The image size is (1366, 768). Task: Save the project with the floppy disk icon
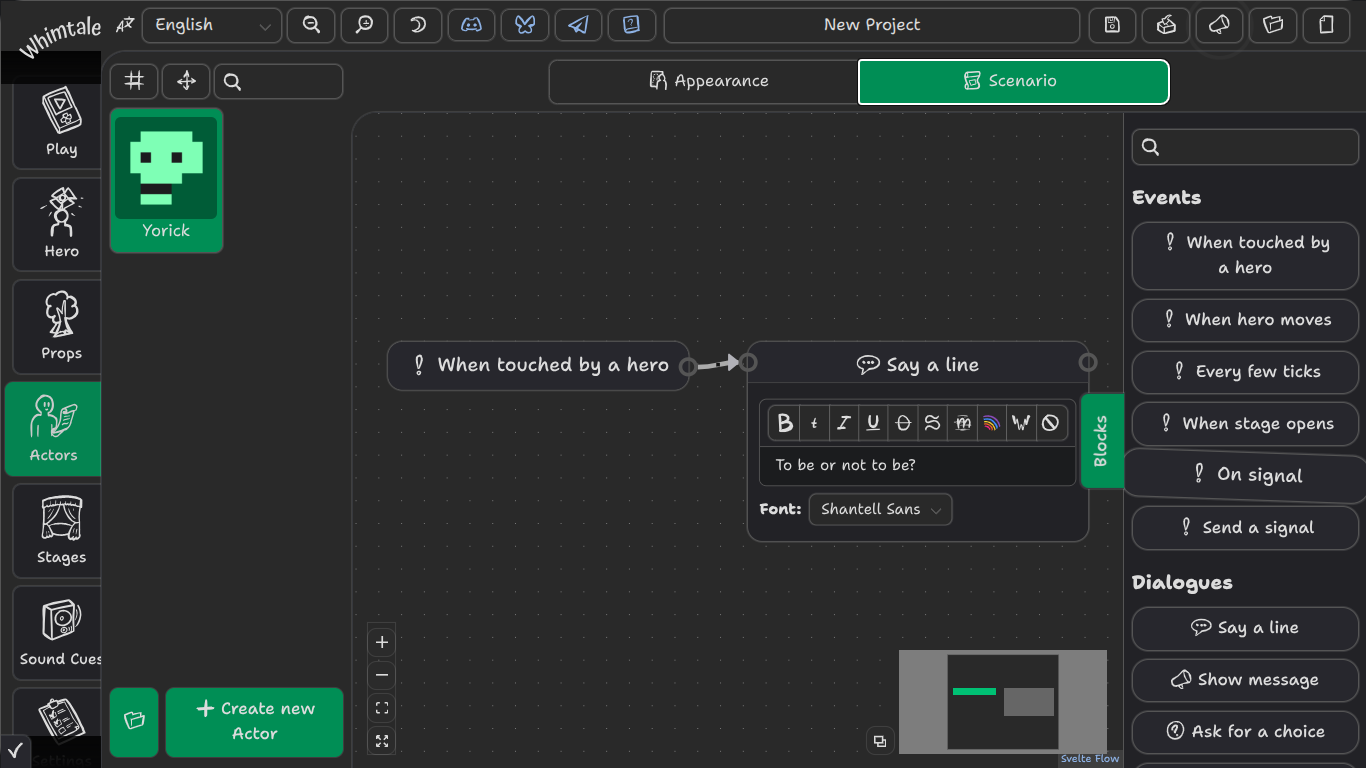(x=1112, y=25)
